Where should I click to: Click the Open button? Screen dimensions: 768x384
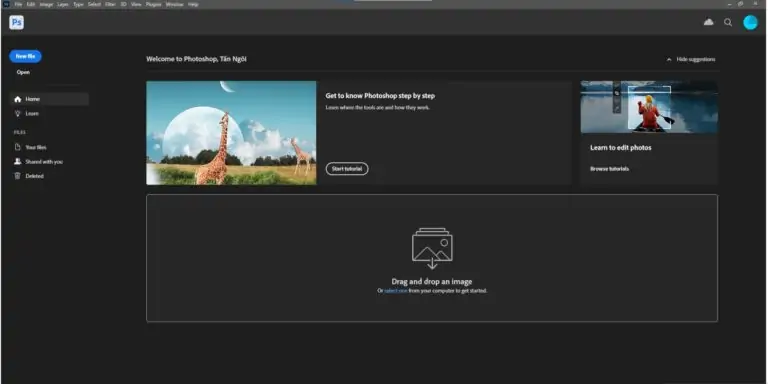[x=23, y=72]
